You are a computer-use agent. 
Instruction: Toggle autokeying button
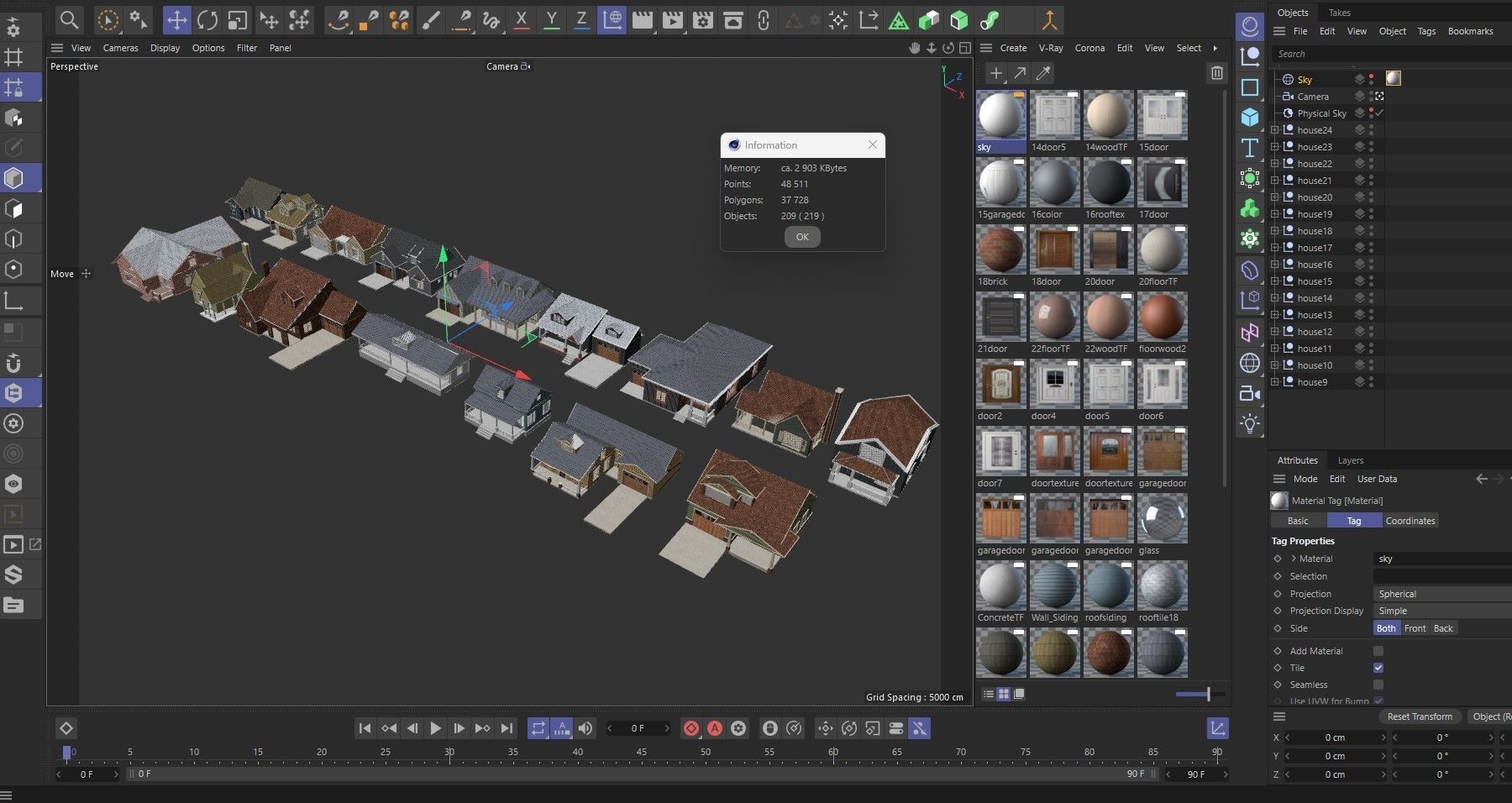point(715,728)
